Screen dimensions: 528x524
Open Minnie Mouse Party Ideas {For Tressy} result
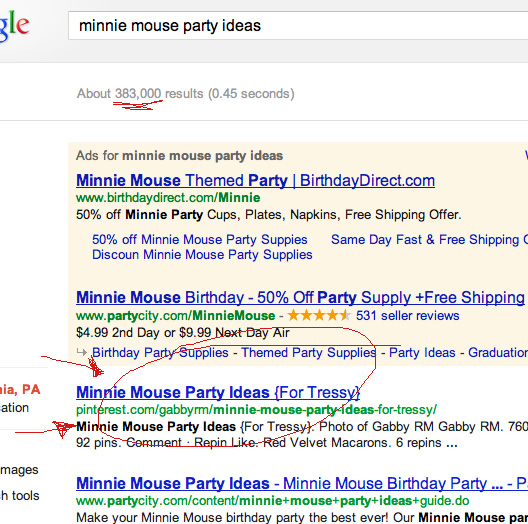click(x=218, y=392)
